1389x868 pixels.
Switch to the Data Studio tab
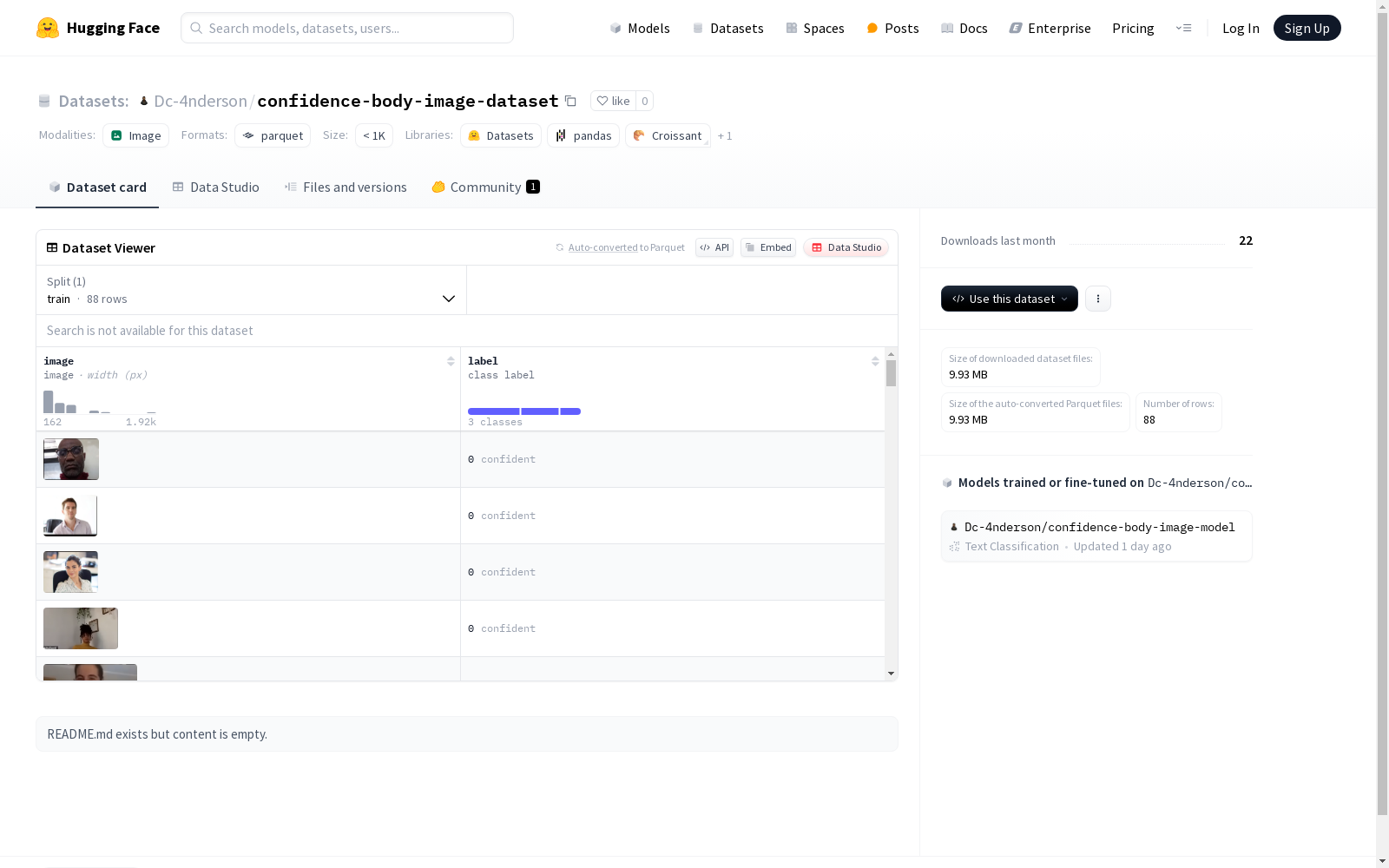click(x=216, y=187)
